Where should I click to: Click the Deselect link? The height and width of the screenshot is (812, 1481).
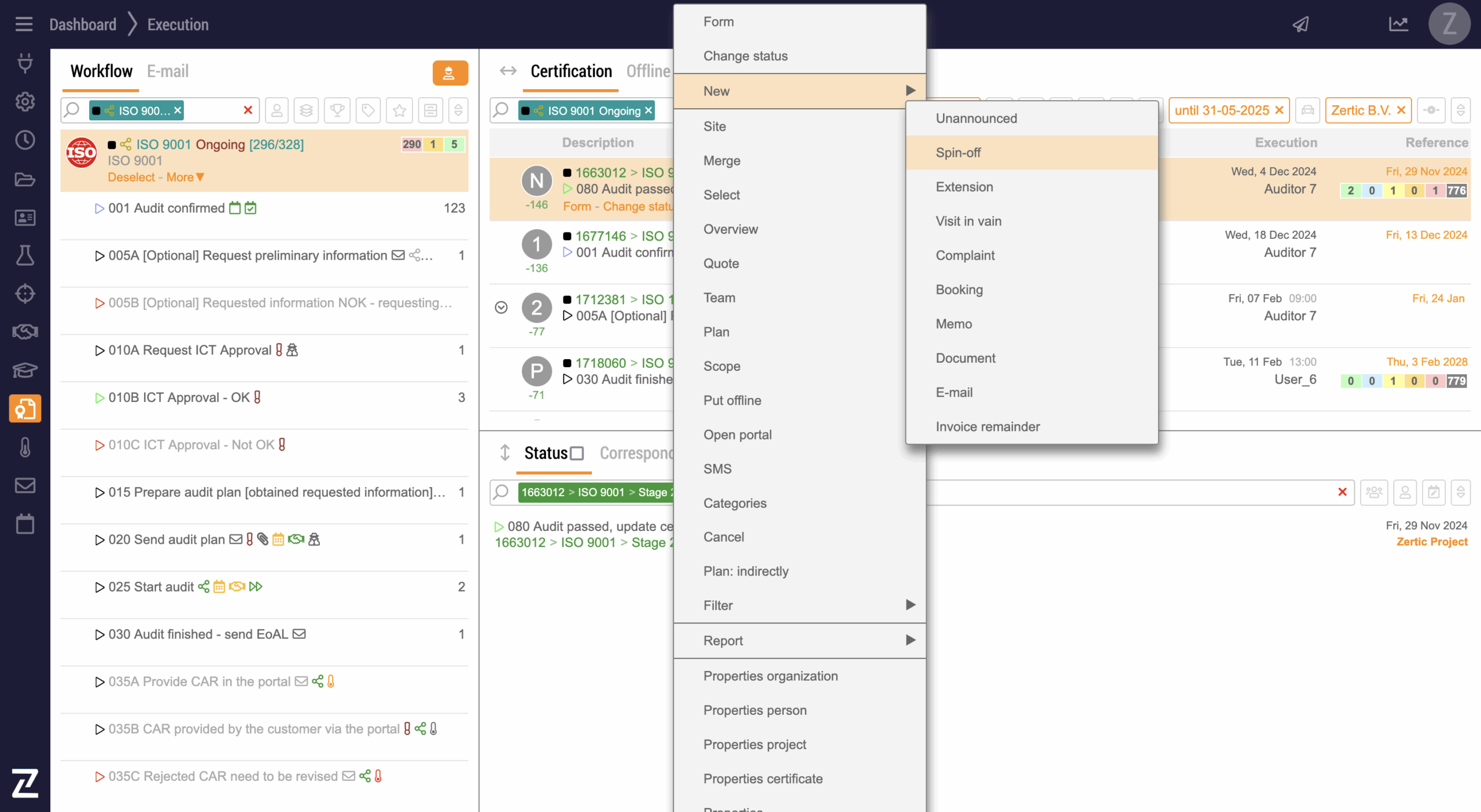click(x=131, y=178)
